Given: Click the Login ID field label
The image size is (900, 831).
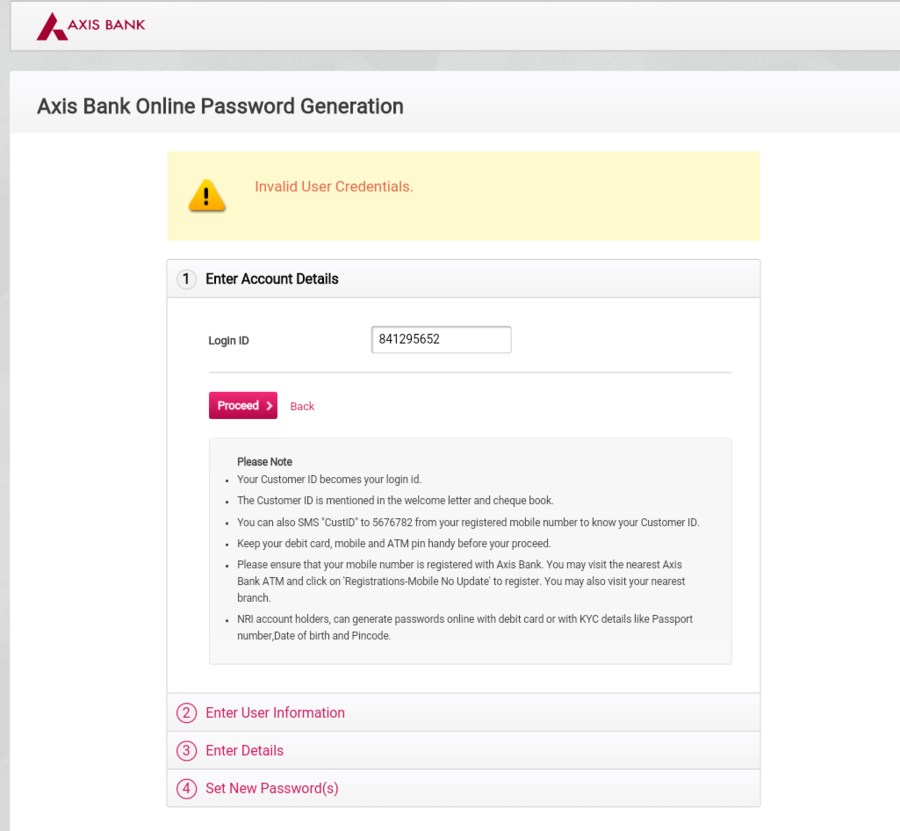Looking at the screenshot, I should click(229, 341).
